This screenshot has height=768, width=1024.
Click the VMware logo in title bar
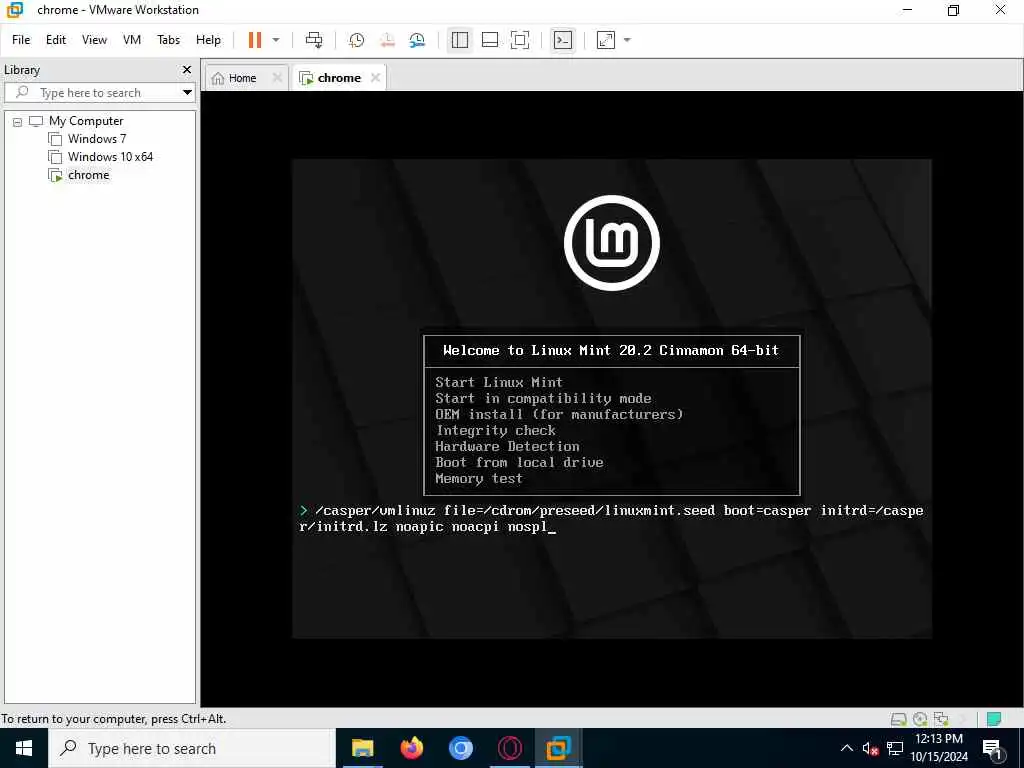pos(14,10)
